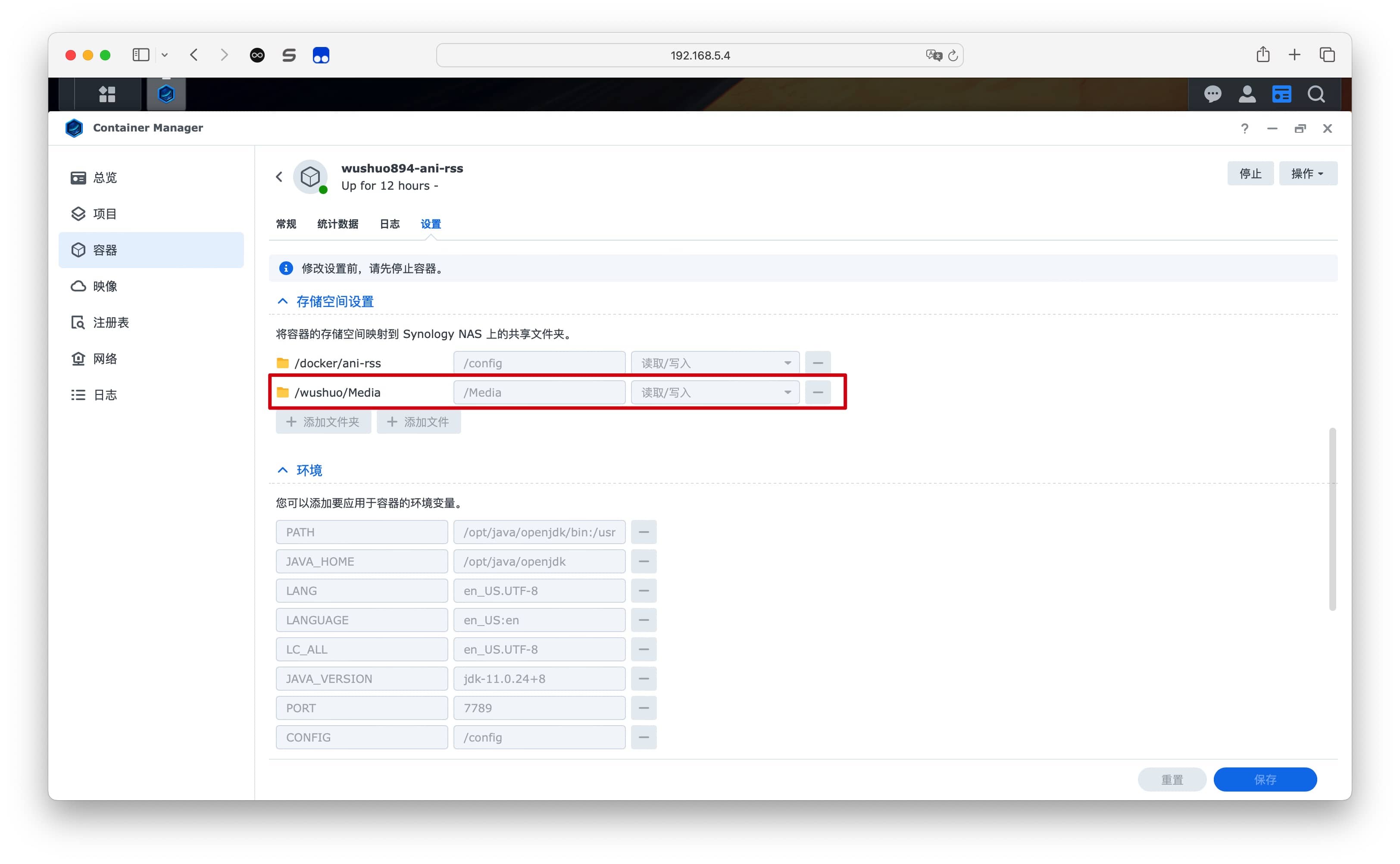This screenshot has height=864, width=1400.
Task: Click the /config mount path field
Action: click(x=539, y=363)
